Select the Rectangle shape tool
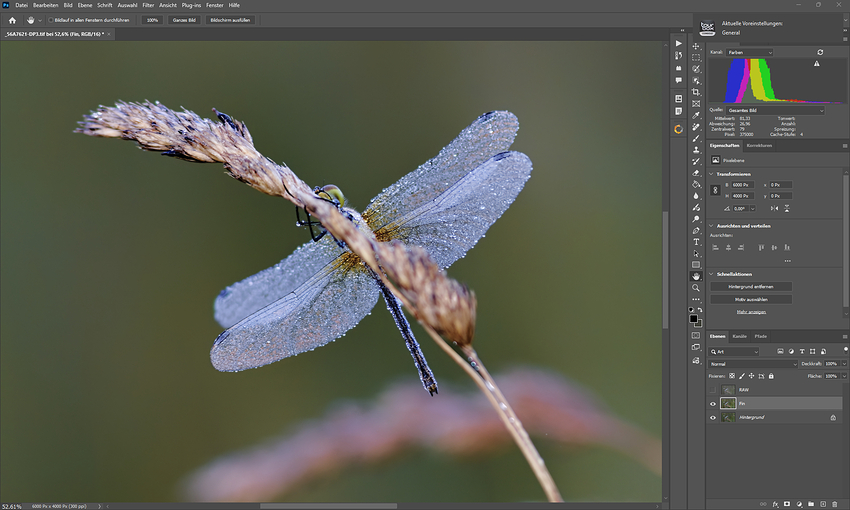Viewport: 850px width, 510px height. coord(696,264)
